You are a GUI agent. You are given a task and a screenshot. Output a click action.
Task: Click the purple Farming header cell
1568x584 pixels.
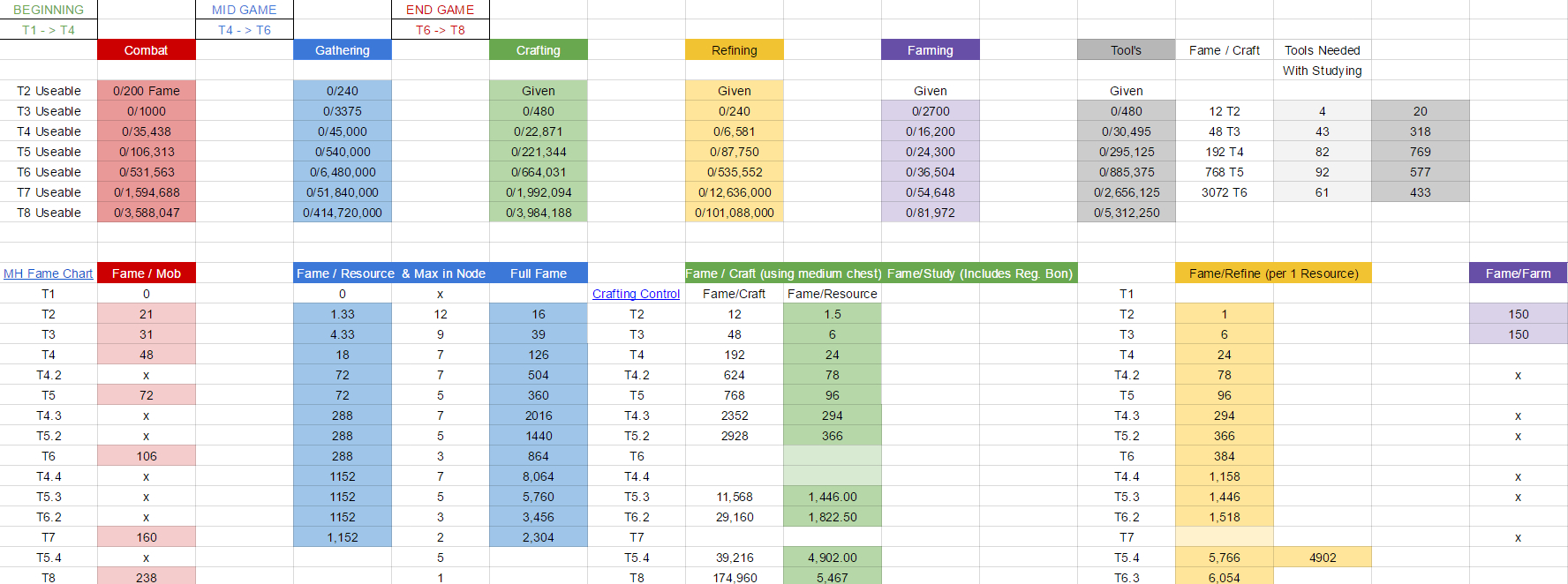click(x=930, y=50)
